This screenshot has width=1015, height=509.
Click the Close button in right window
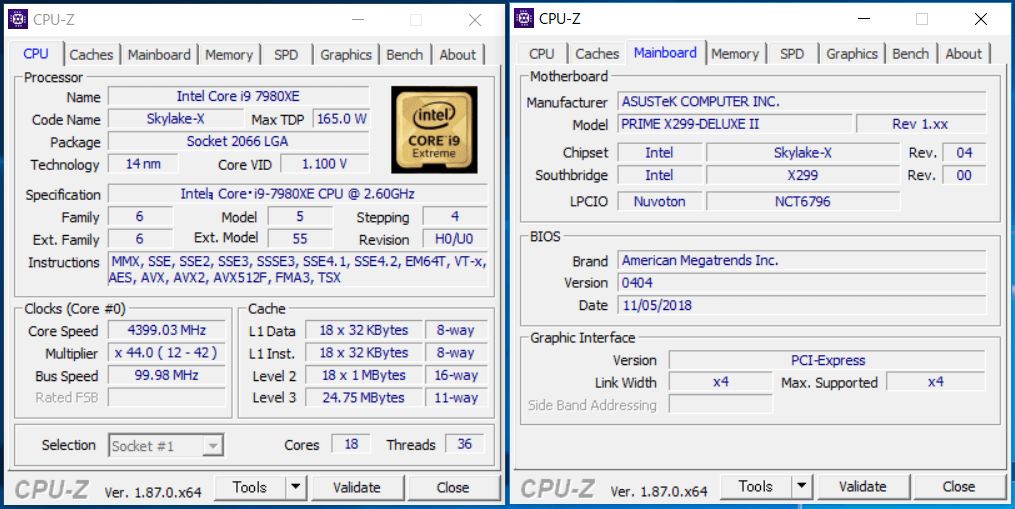959,486
